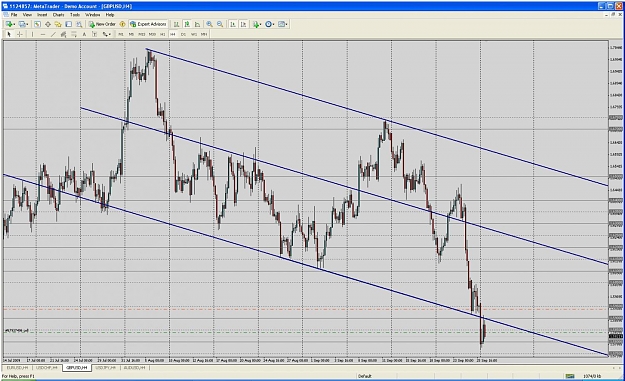Toggle the Chart Shift icon
The height and width of the screenshot is (381, 625).
tap(244, 24)
